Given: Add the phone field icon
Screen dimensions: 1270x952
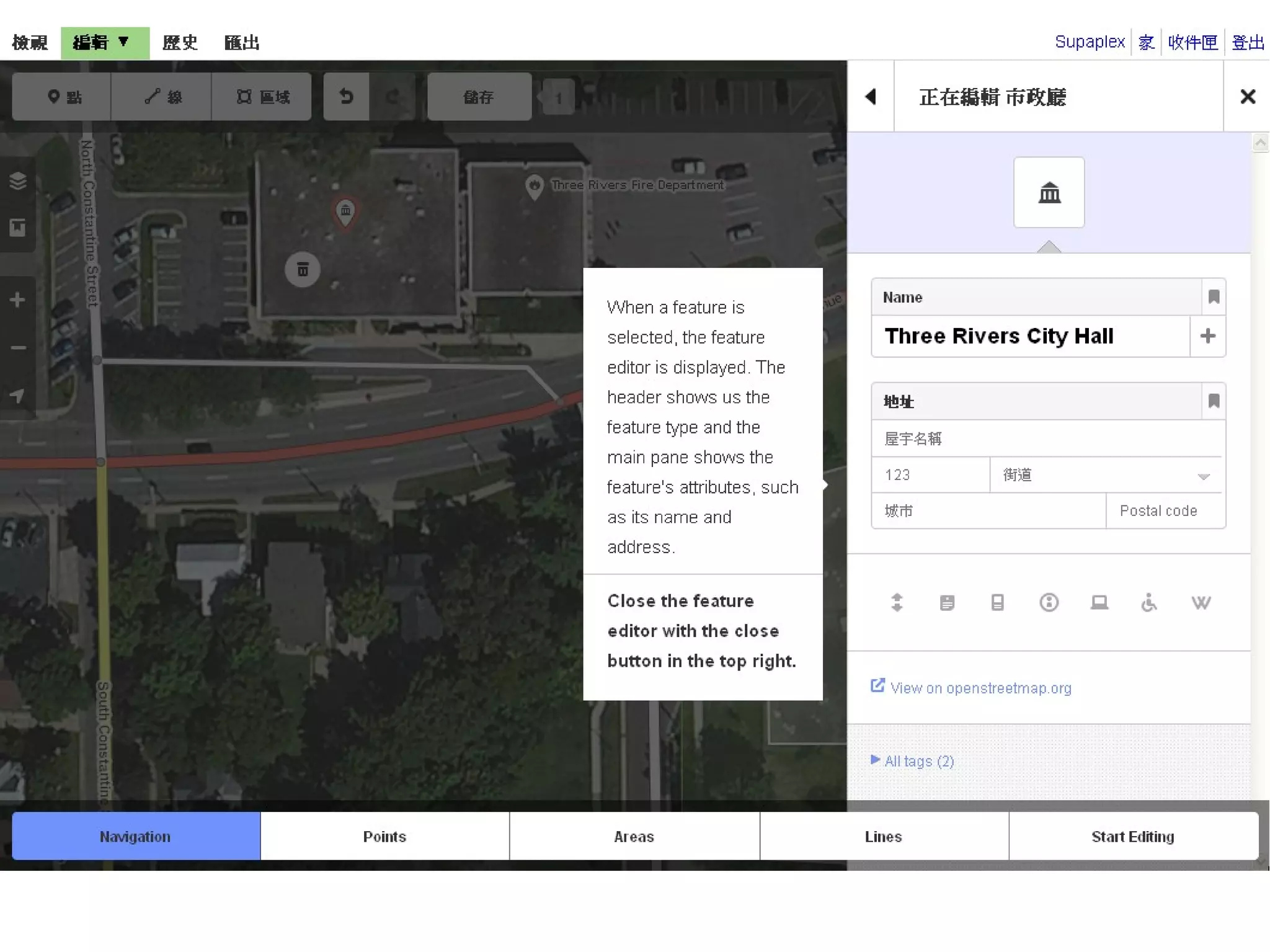Looking at the screenshot, I should tap(997, 602).
